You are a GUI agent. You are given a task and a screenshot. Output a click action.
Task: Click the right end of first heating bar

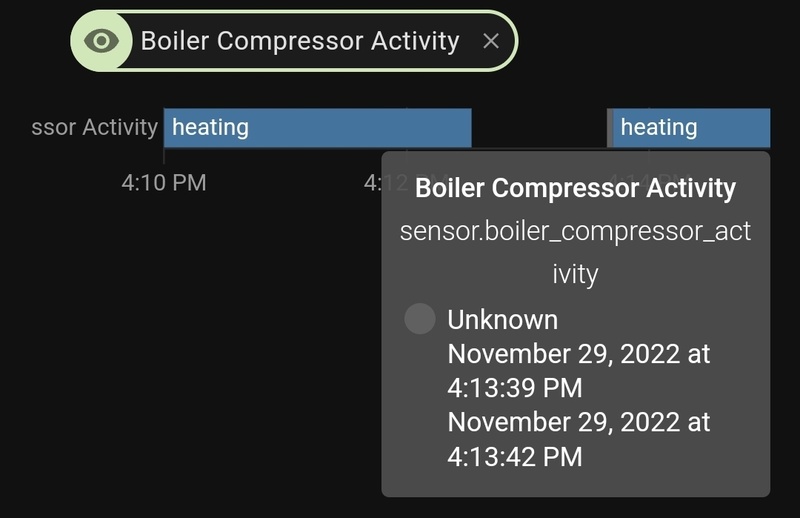464,128
